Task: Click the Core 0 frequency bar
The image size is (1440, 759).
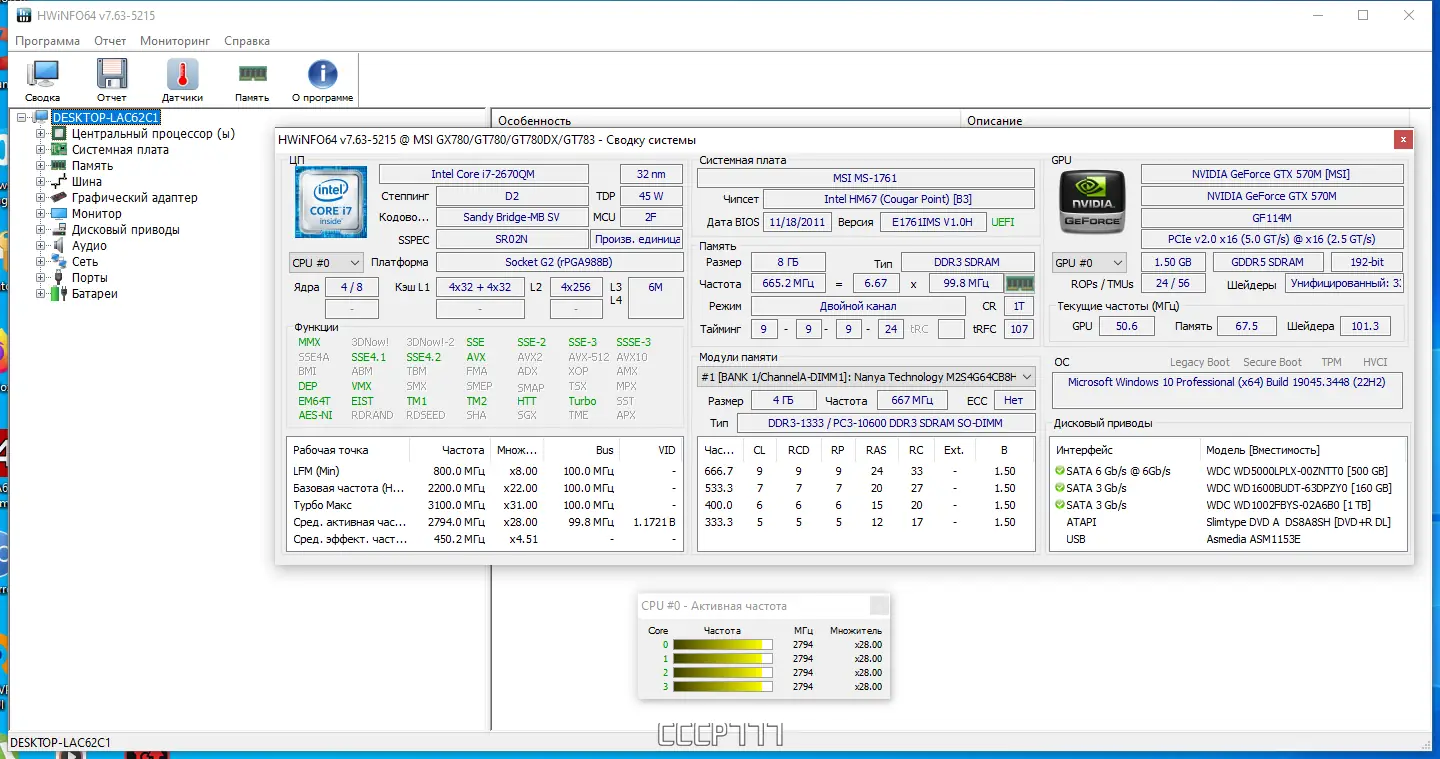Action: 722,645
